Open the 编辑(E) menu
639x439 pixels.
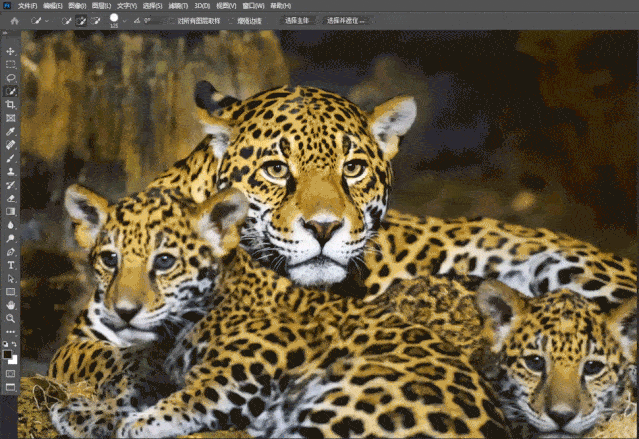tap(53, 6)
